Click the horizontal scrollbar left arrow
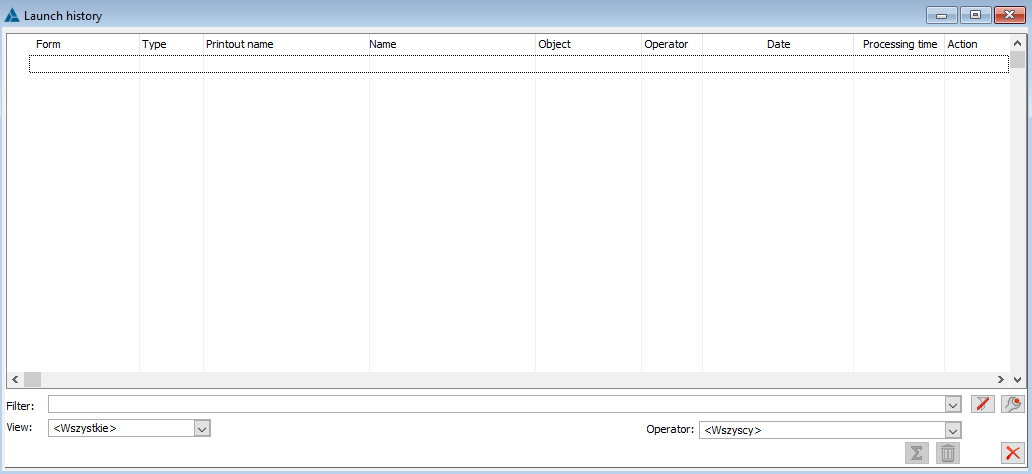The image size is (1032, 474). [15, 380]
